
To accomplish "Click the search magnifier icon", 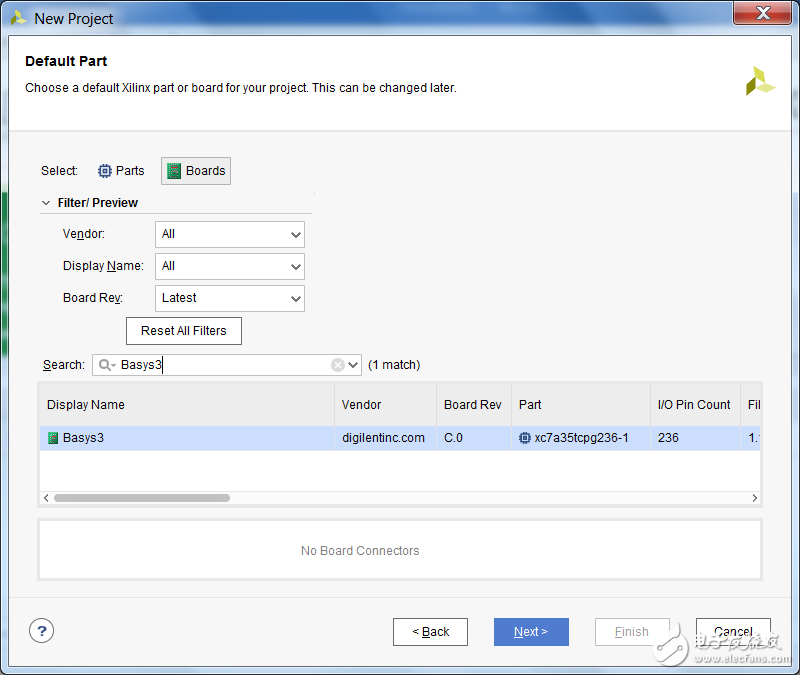I will [x=105, y=365].
